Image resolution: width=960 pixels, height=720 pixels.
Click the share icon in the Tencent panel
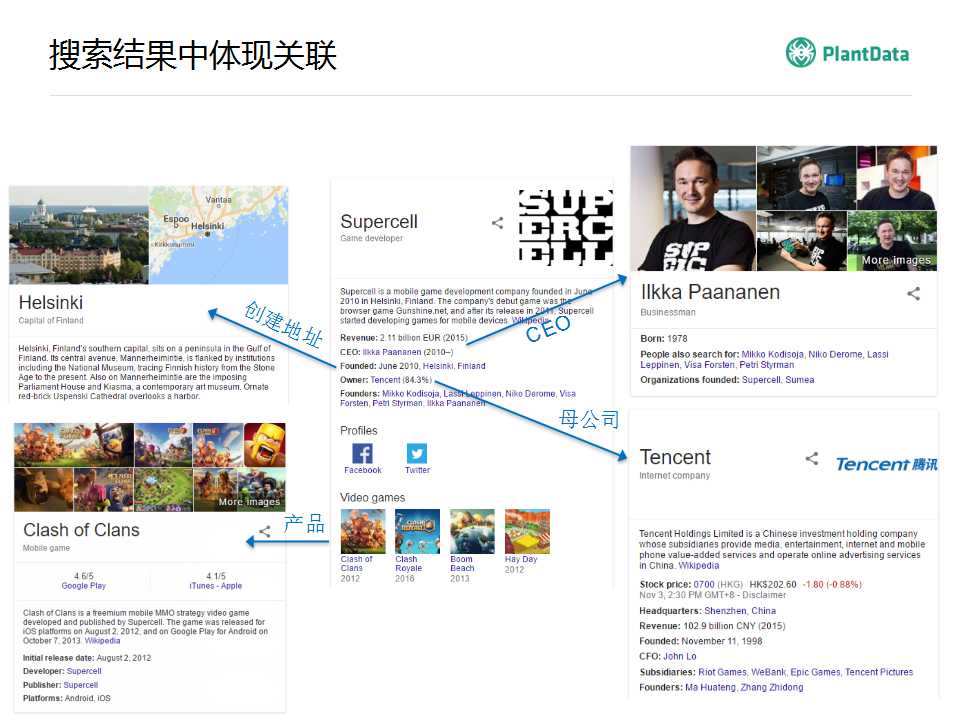812,459
